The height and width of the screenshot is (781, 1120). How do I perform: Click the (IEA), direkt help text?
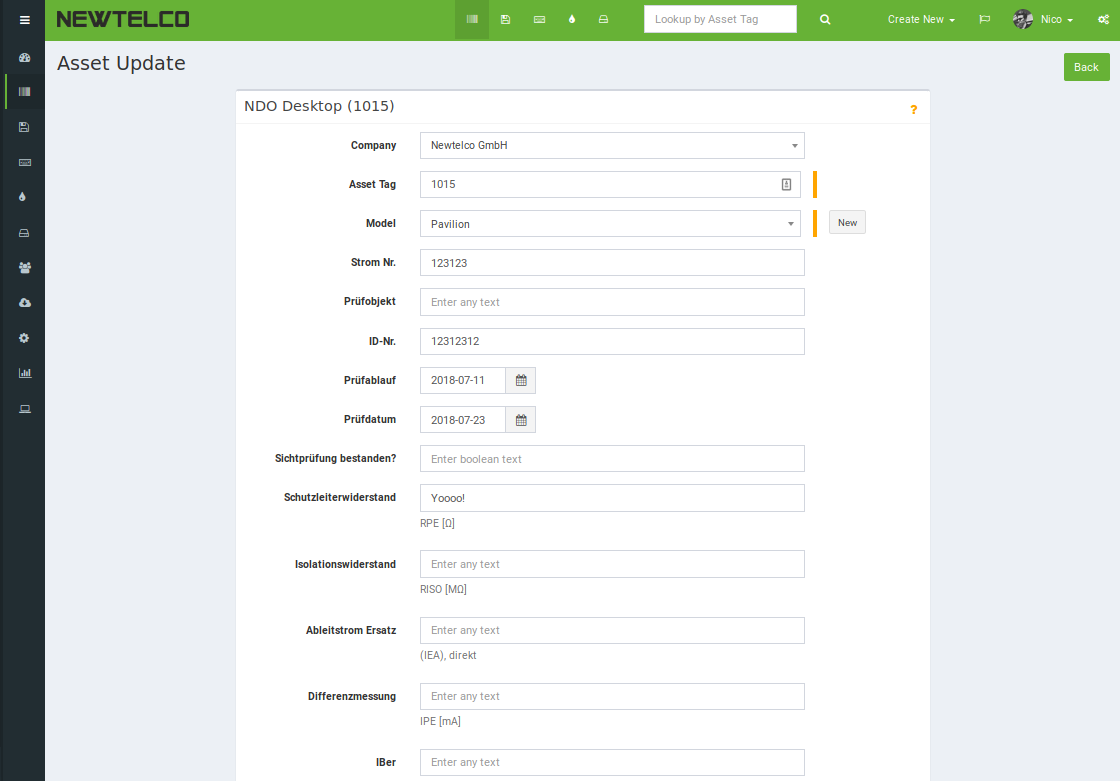coord(448,655)
